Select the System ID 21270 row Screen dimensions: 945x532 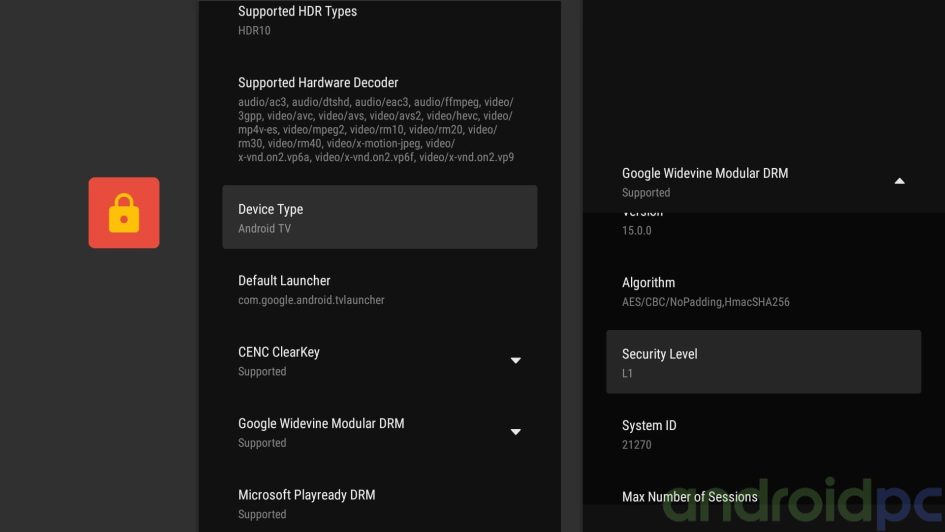pyautogui.click(x=762, y=434)
